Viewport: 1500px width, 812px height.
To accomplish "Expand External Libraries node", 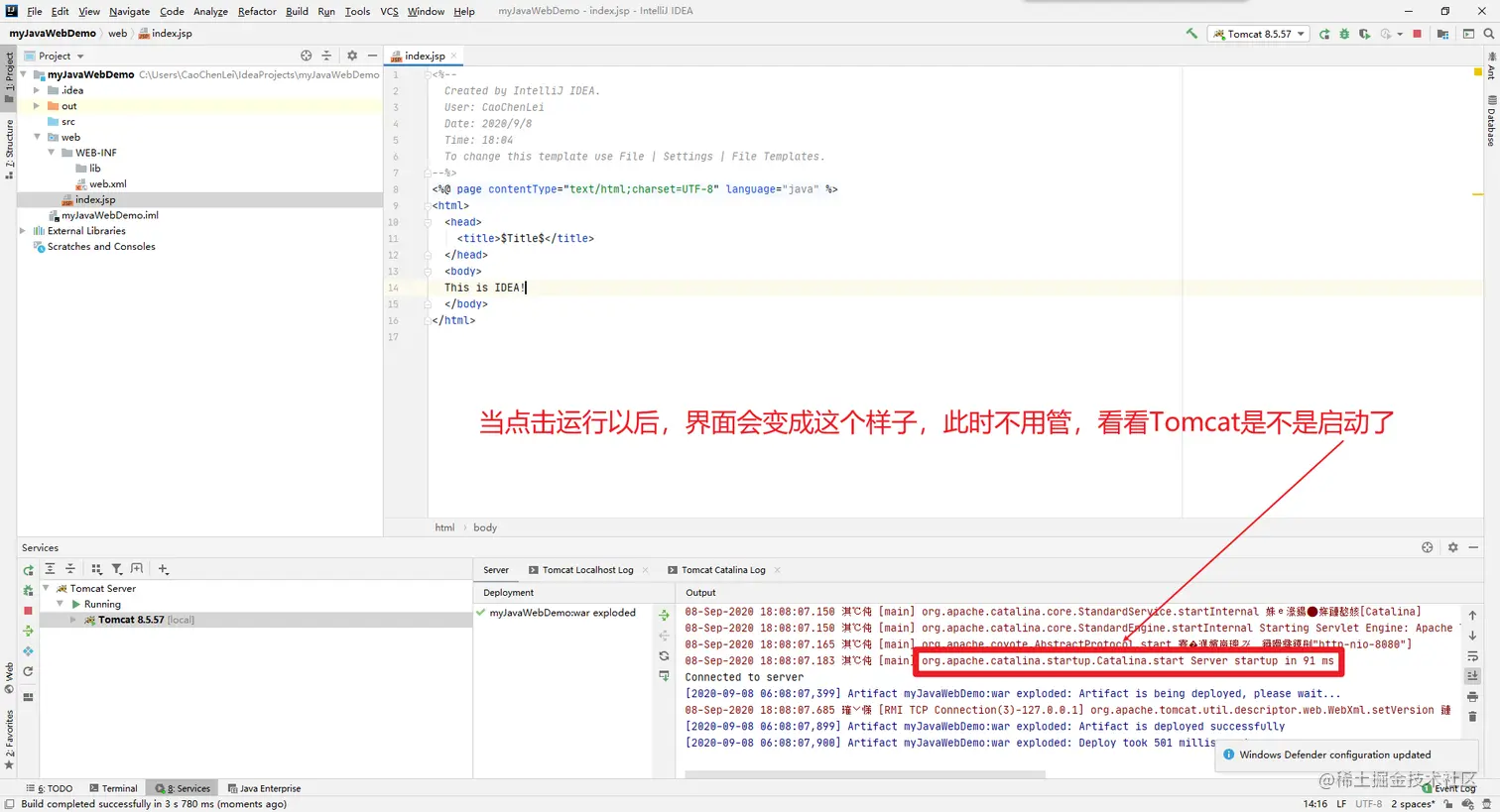I will pyautogui.click(x=23, y=231).
